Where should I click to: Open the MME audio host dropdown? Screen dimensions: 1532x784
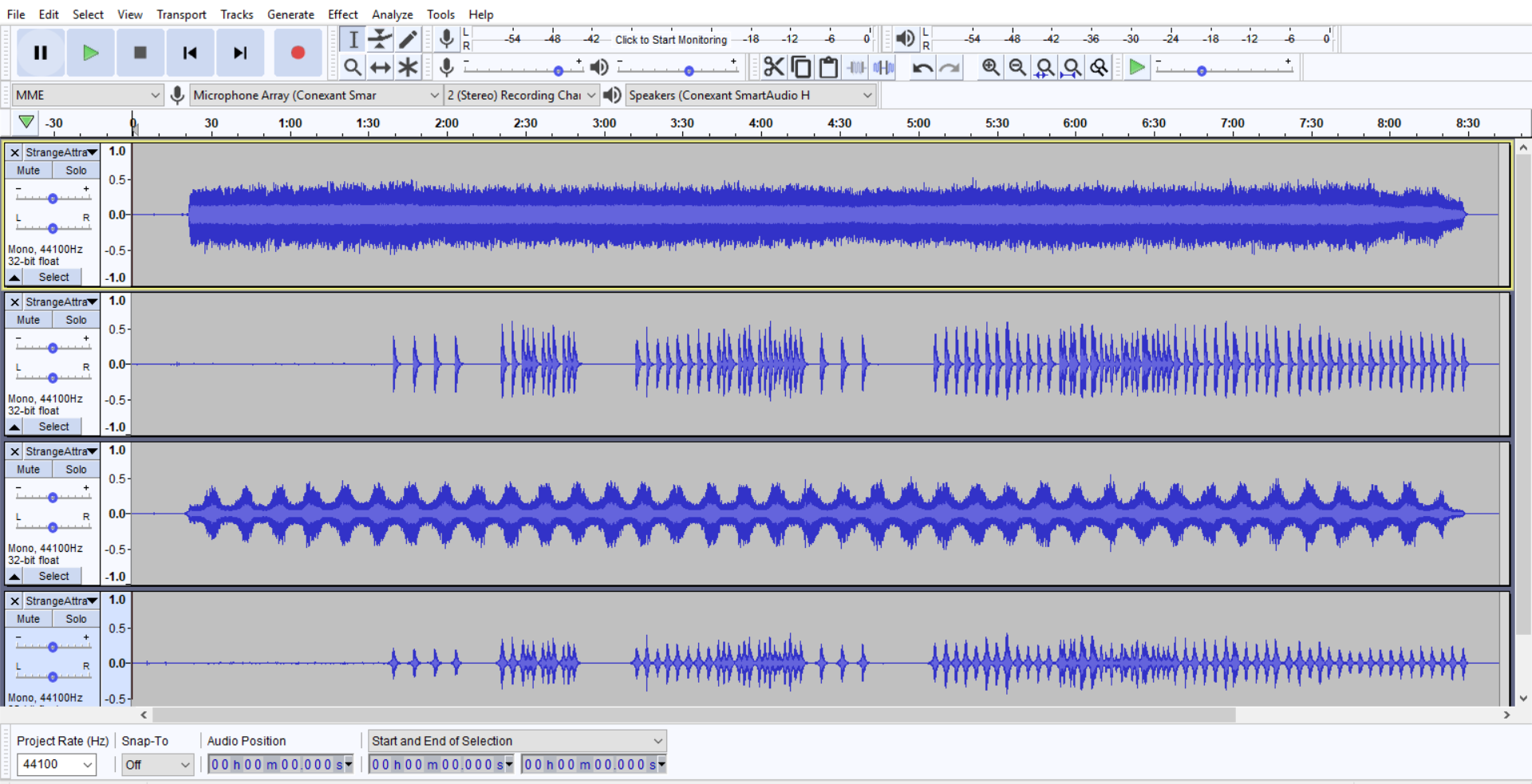(x=88, y=95)
